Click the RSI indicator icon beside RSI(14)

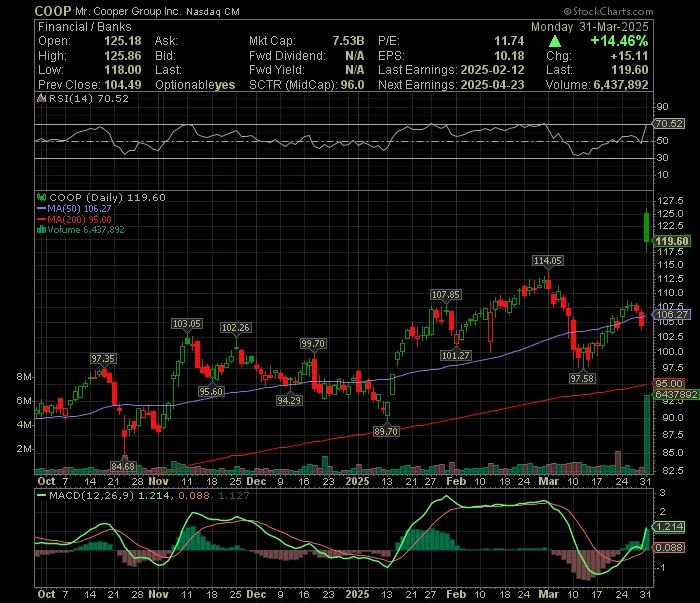click(x=41, y=99)
